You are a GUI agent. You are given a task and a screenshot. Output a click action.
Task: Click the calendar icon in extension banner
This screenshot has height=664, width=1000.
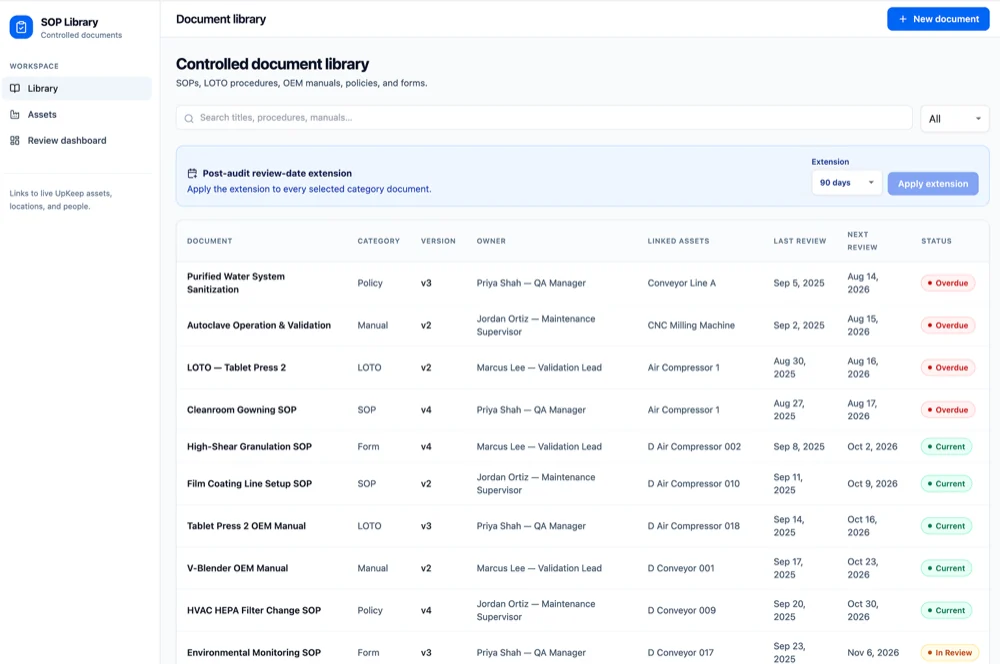point(192,173)
